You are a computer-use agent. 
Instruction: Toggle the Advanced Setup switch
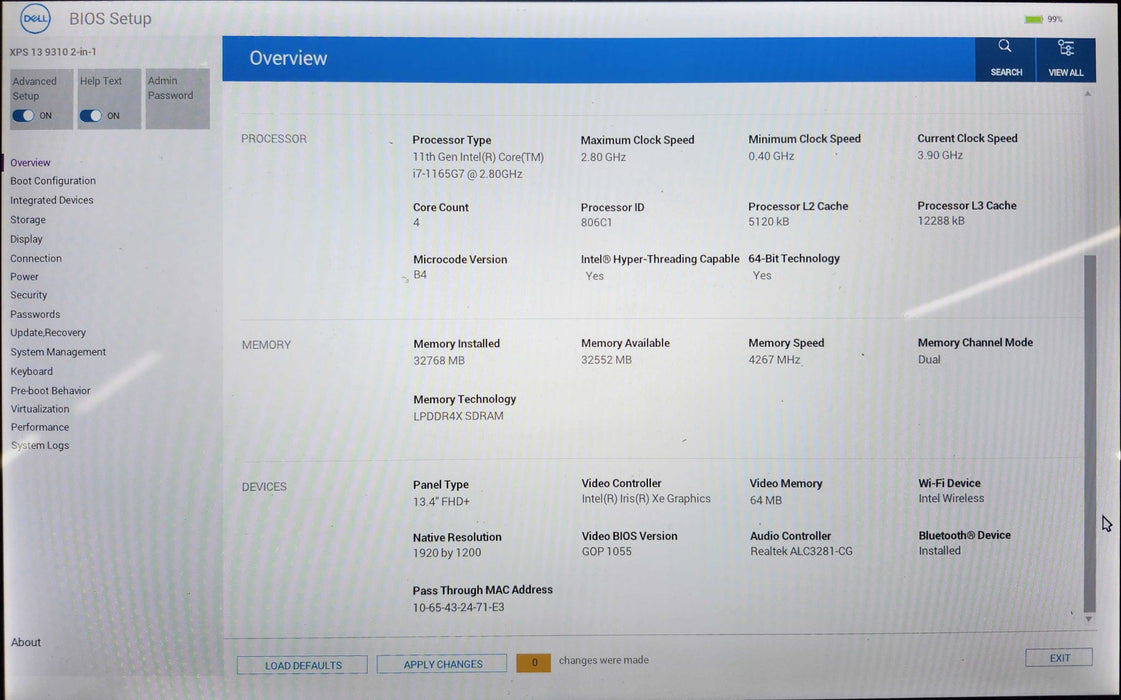point(23,116)
